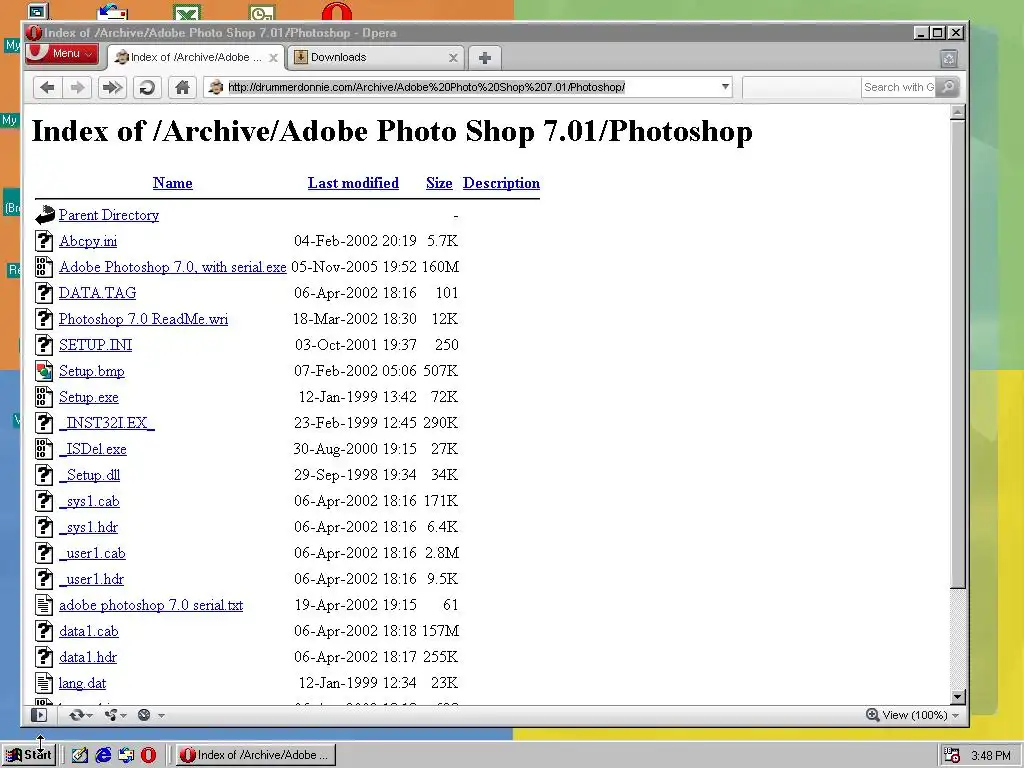The height and width of the screenshot is (768, 1024).
Task: Click Show Desktop quick launch icon
Action: (x=80, y=755)
